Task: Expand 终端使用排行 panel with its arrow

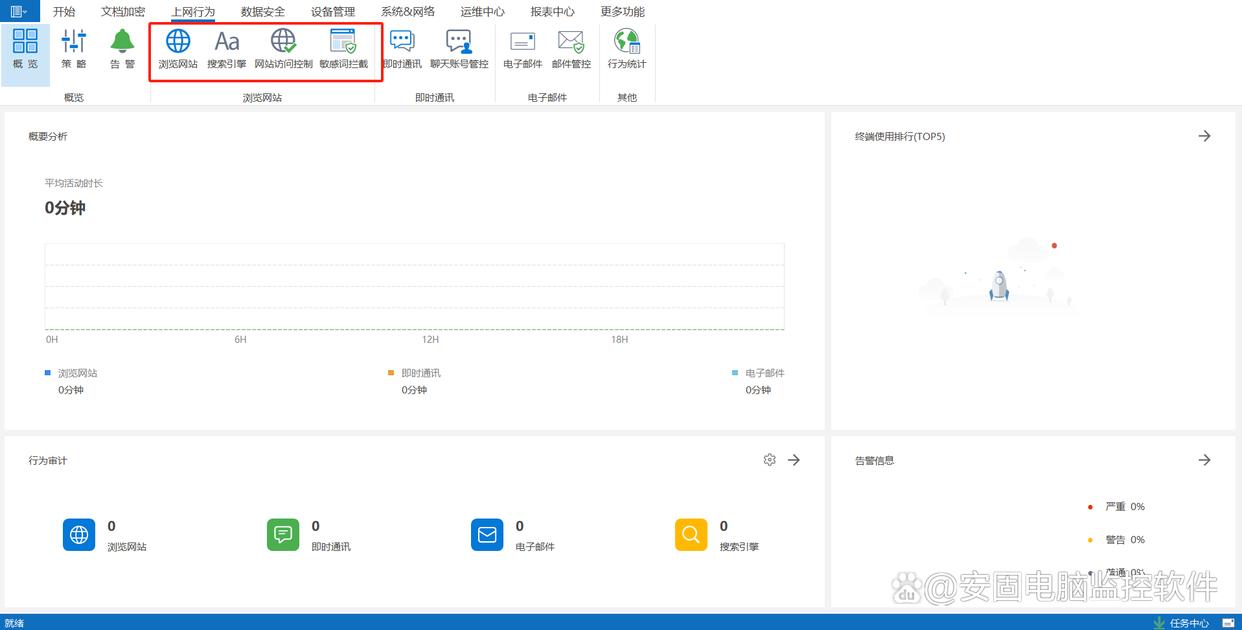Action: tap(1204, 136)
